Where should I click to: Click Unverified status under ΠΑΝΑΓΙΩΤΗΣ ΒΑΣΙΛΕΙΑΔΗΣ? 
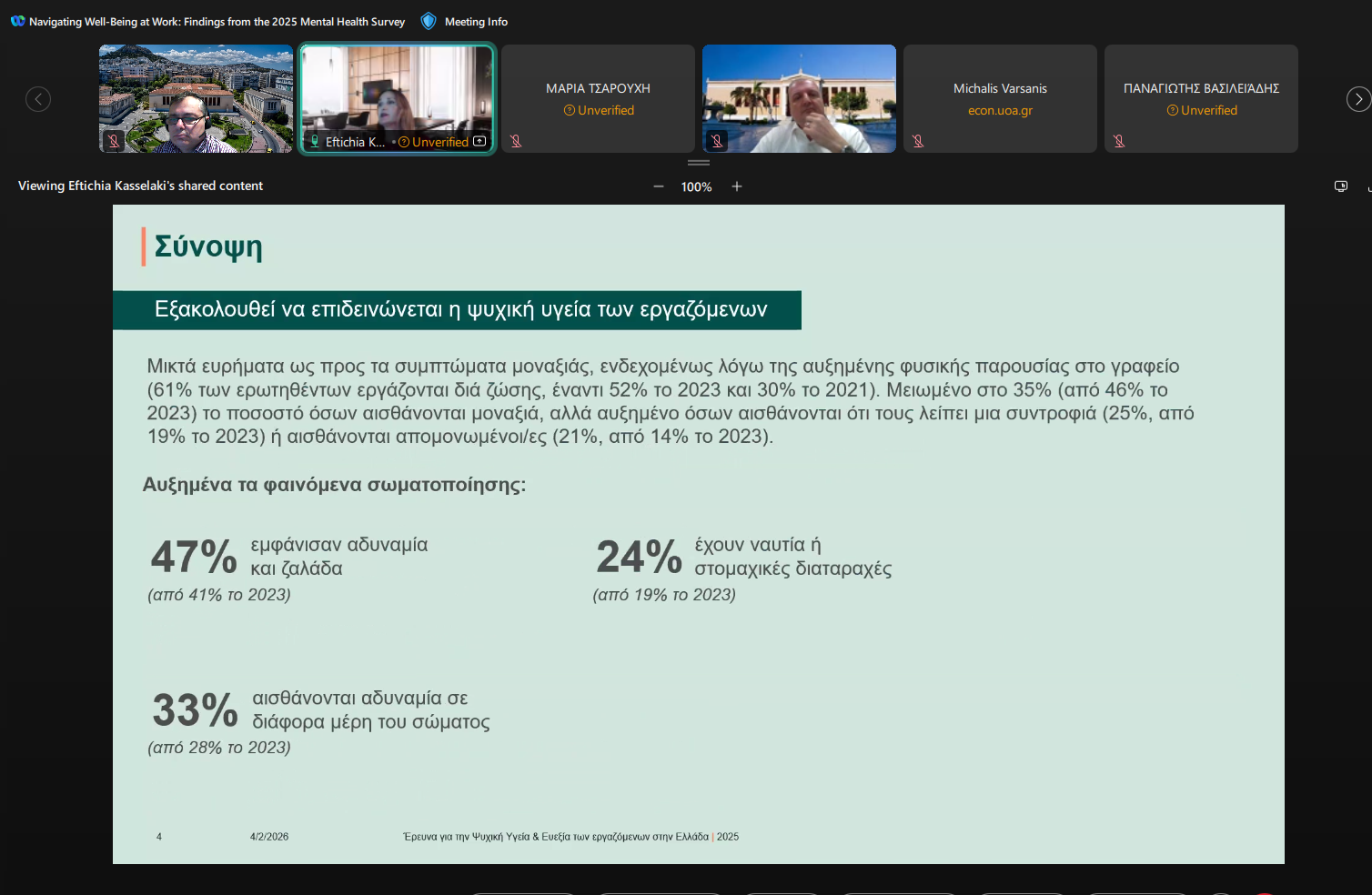(x=1202, y=110)
